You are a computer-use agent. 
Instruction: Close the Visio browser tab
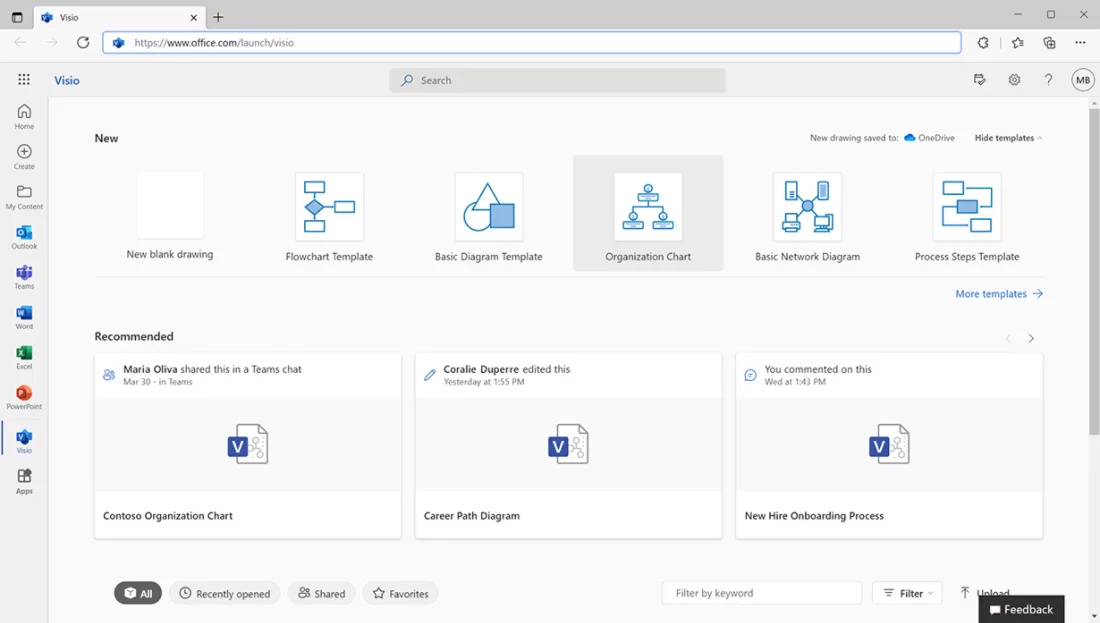(194, 18)
